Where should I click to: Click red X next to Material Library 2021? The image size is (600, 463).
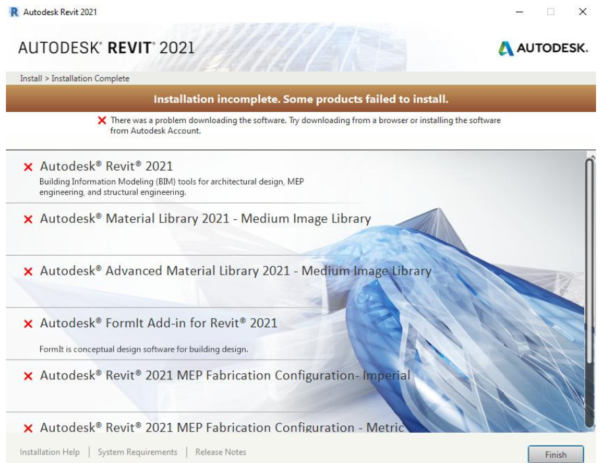pyautogui.click(x=28, y=219)
